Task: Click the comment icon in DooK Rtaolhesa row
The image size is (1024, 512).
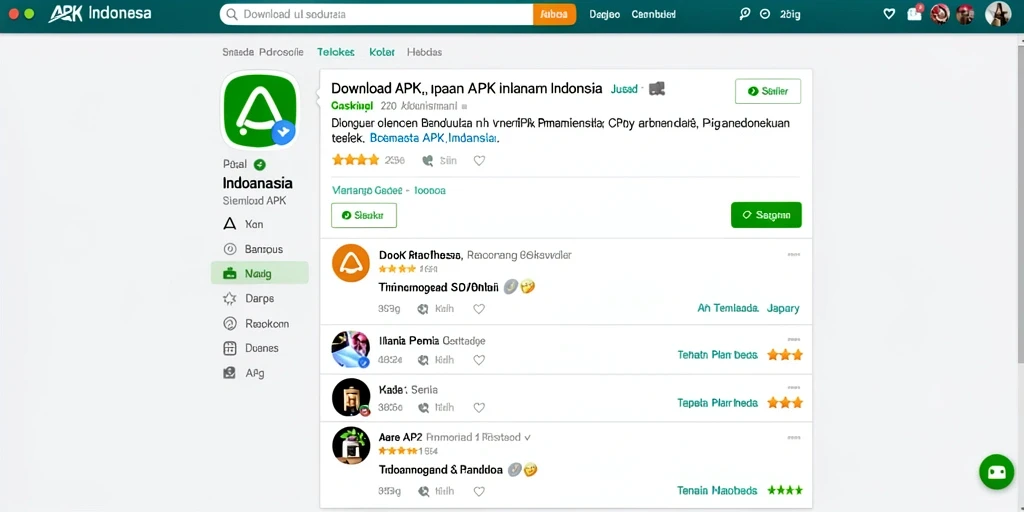Action: 423,309
